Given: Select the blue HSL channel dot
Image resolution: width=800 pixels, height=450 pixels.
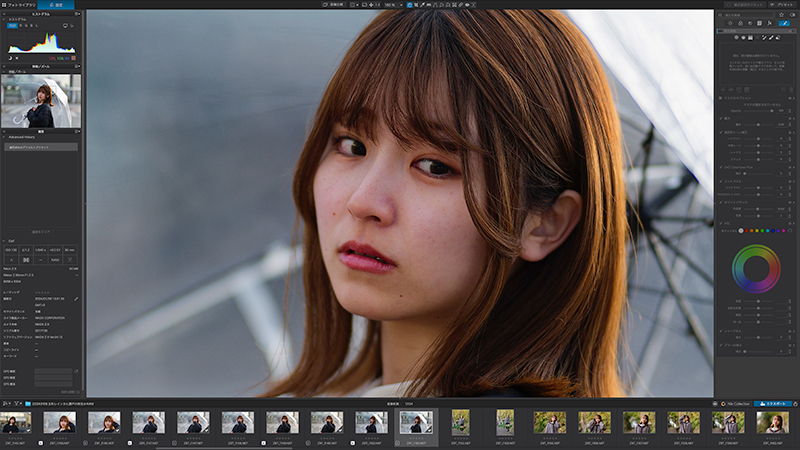Looking at the screenshot, I should [773, 231].
